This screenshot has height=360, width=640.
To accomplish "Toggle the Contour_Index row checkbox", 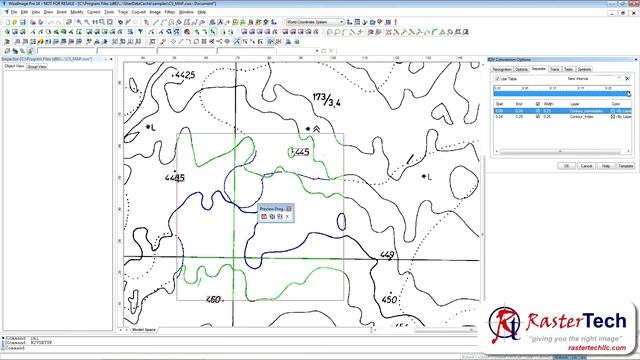I will 538,117.
